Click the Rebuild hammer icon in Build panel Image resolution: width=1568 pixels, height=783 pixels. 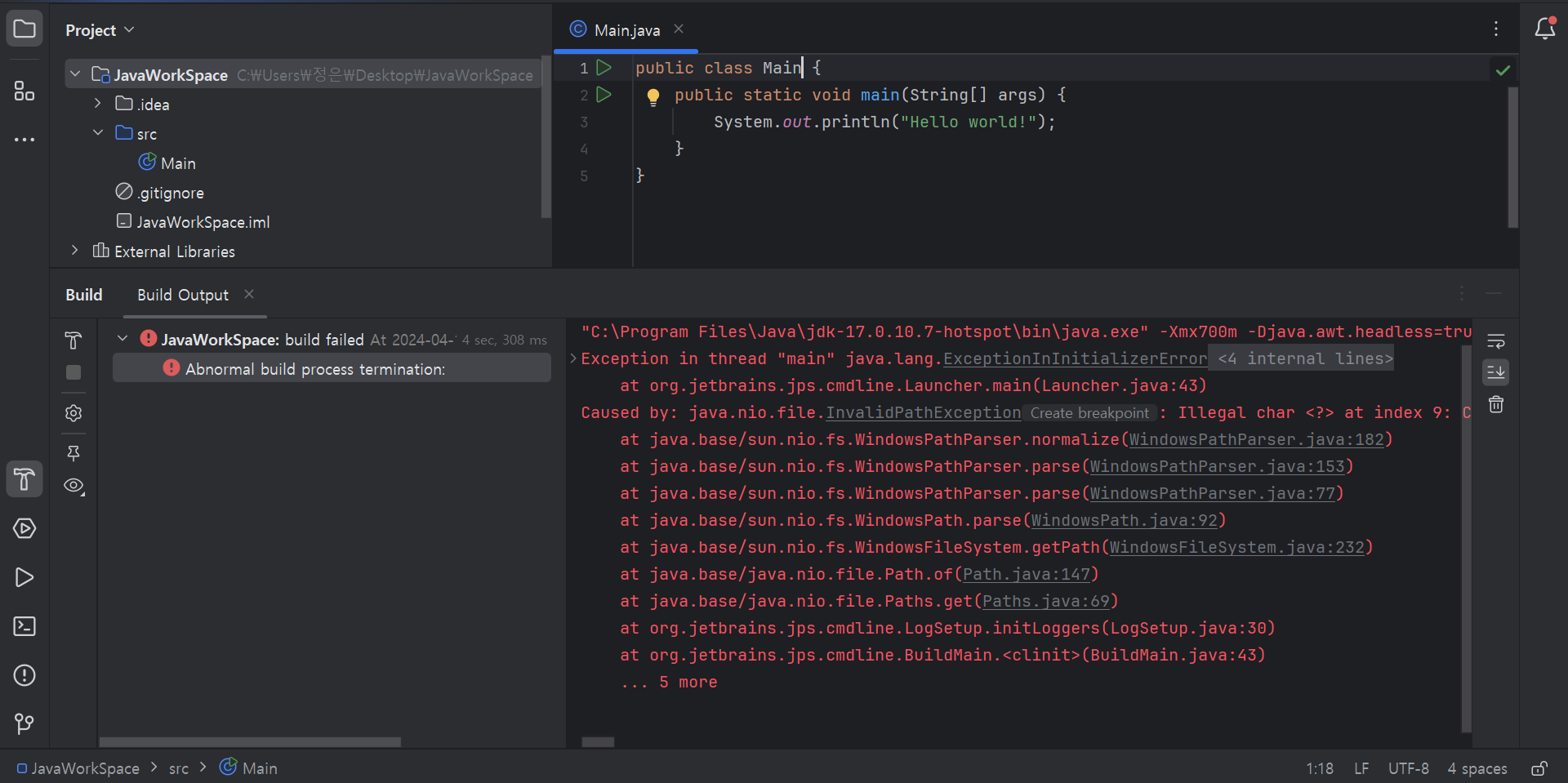[73, 340]
